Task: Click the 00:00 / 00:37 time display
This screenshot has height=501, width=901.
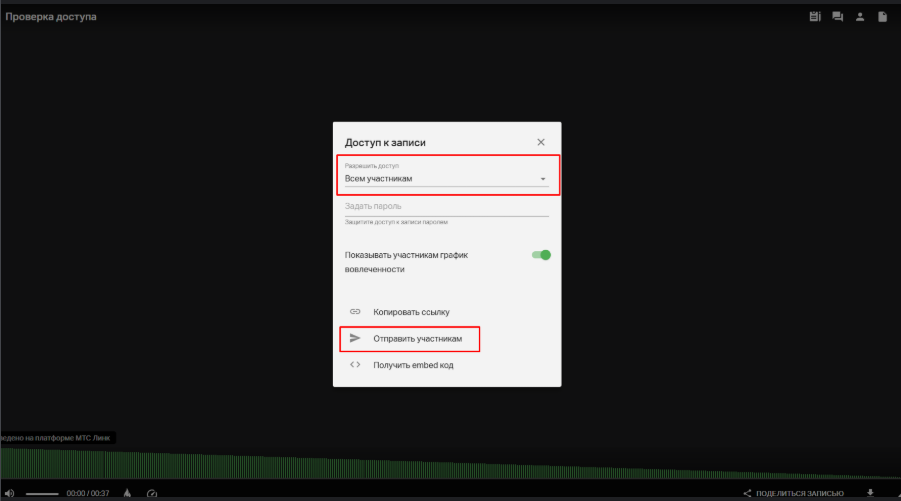Action: (x=88, y=493)
